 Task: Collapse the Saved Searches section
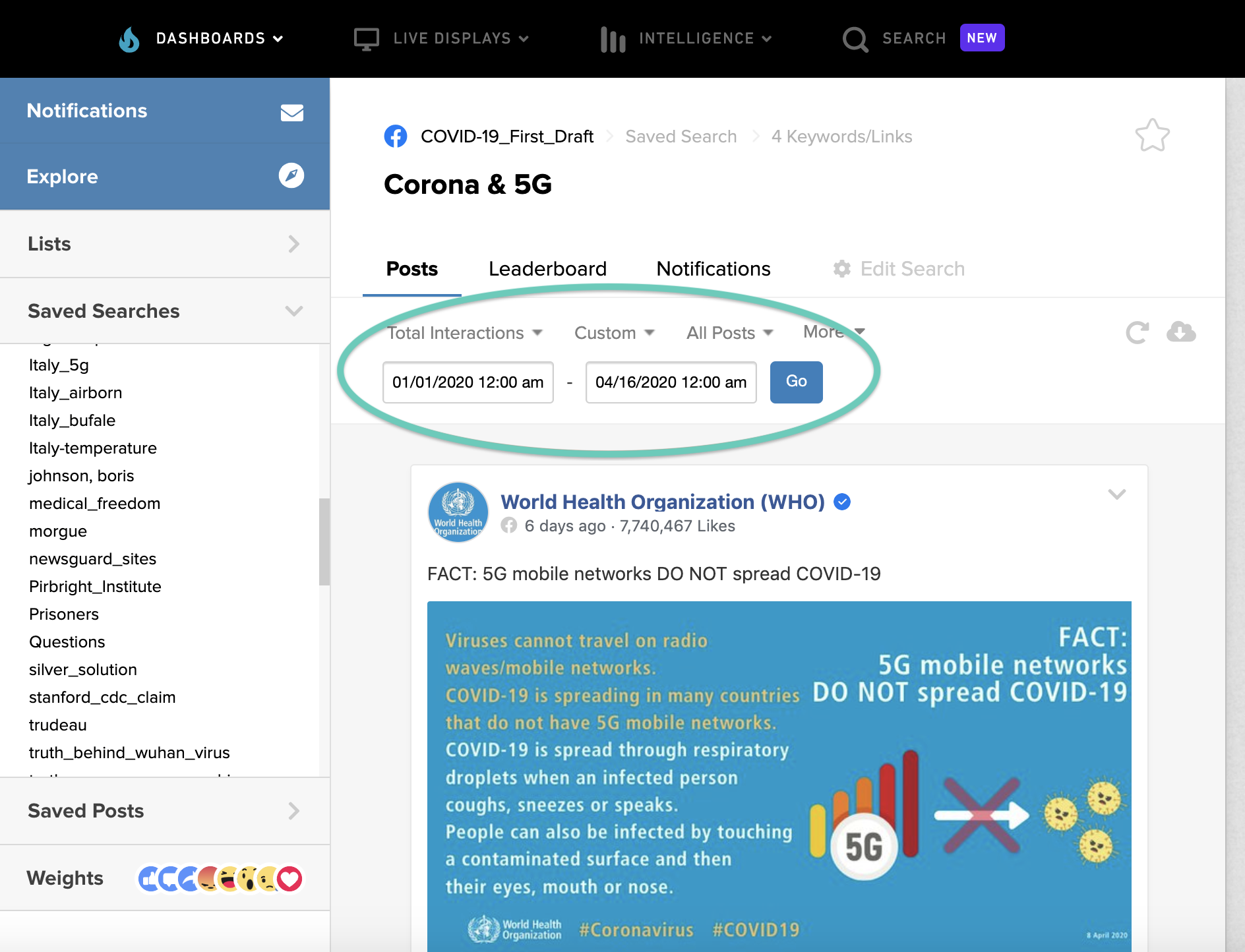(x=165, y=311)
